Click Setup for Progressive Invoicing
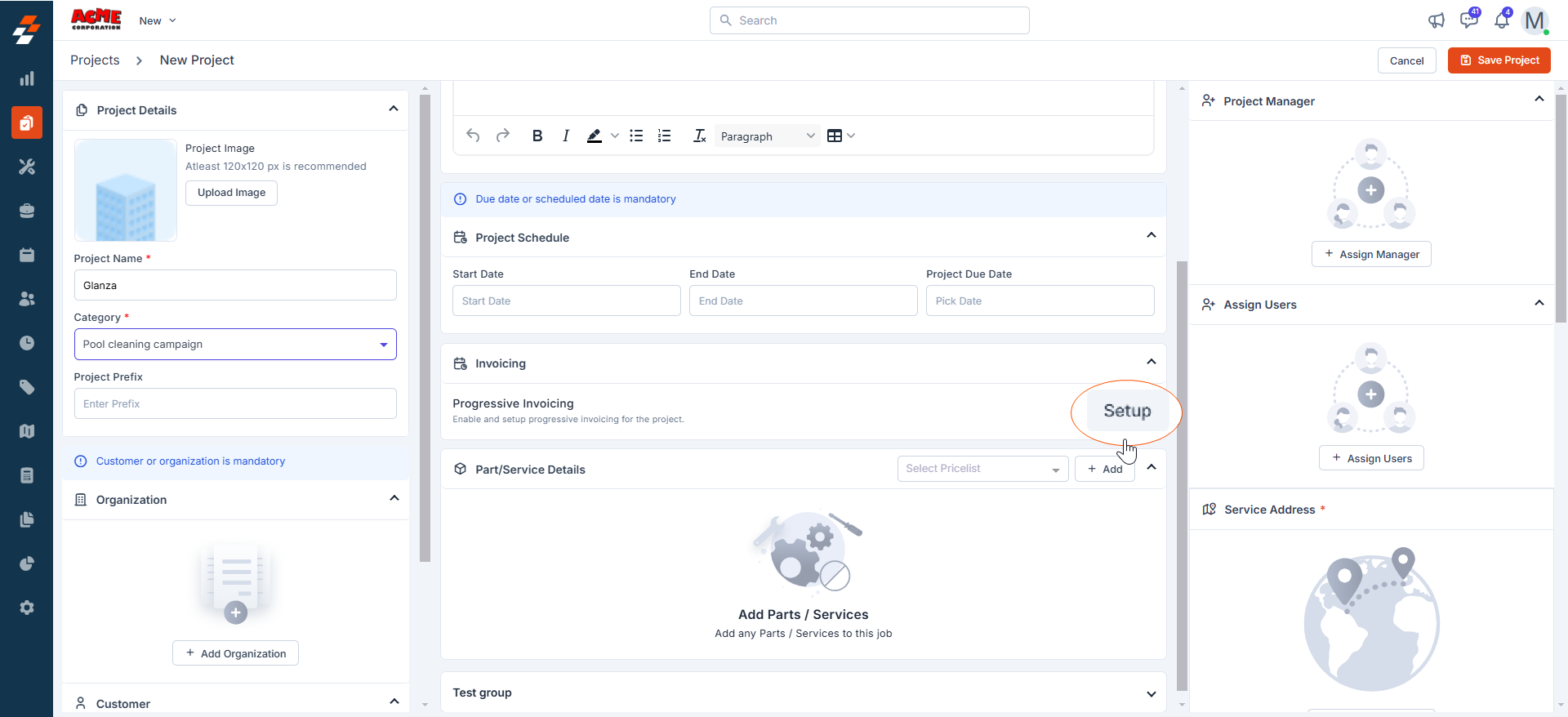Screen dimensions: 1568x717 click(1127, 412)
